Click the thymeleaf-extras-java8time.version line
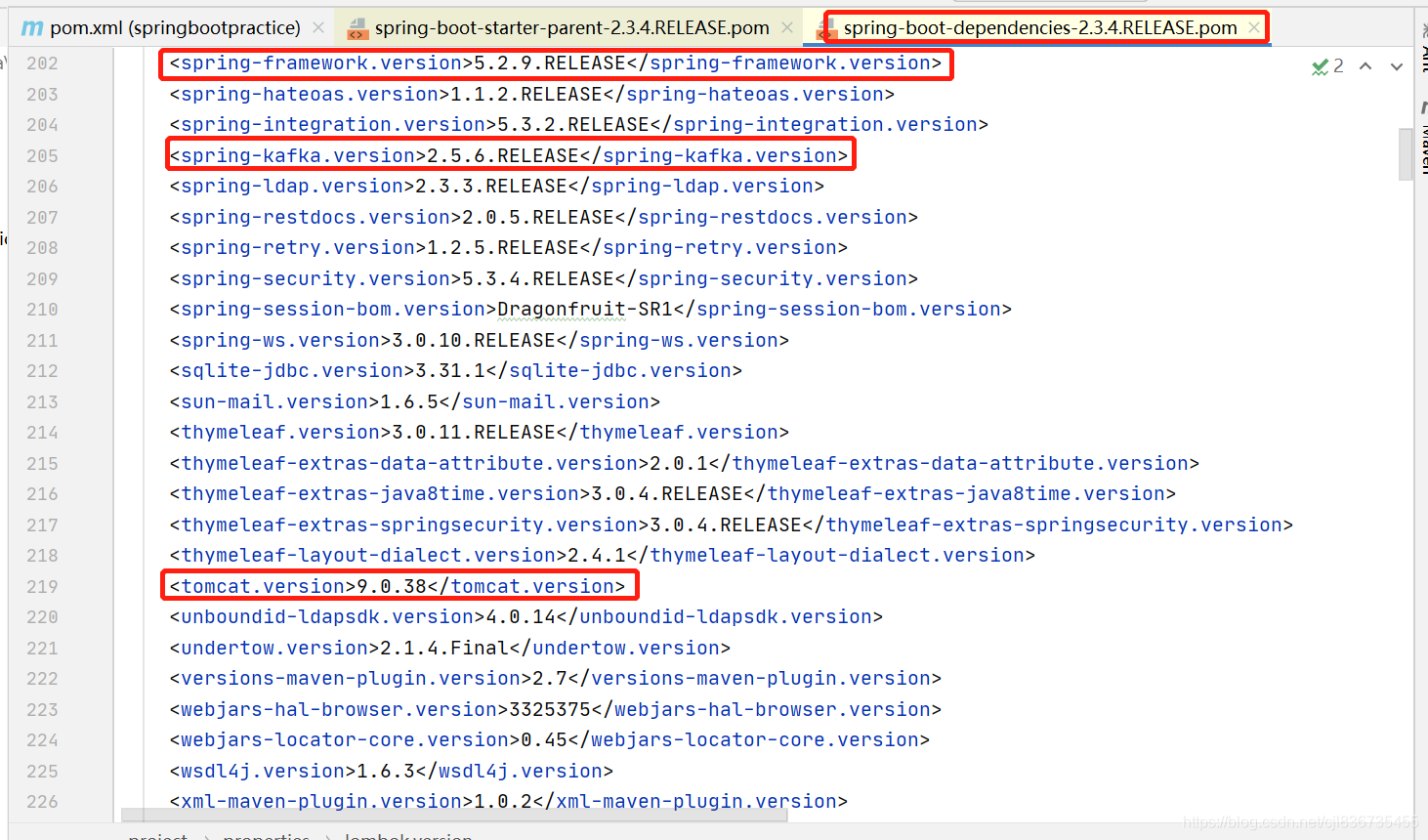 [673, 494]
